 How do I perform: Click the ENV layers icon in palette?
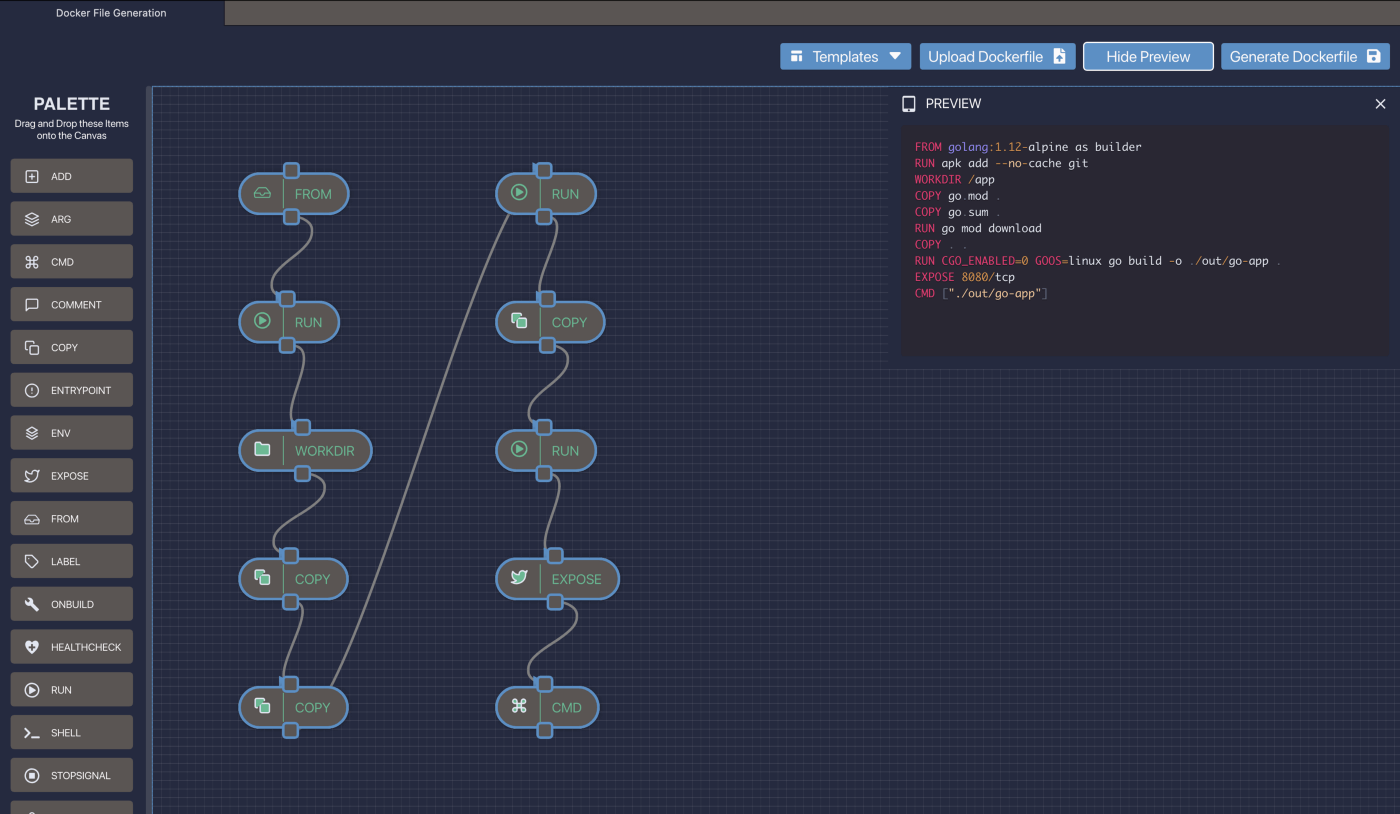click(31, 433)
